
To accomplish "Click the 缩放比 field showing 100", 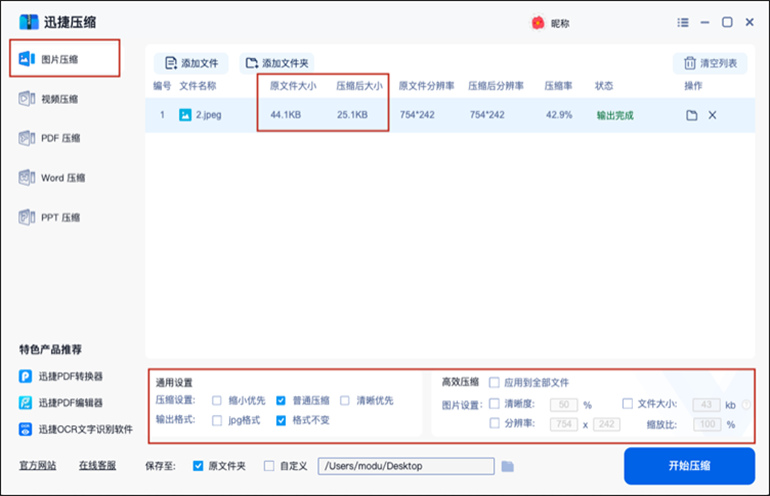I will [x=707, y=424].
